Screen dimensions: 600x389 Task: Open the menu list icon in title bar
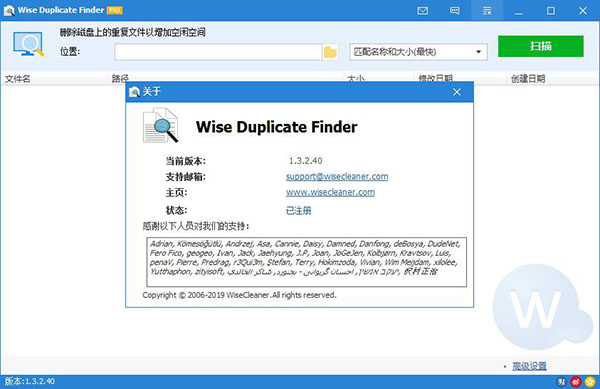tap(487, 11)
